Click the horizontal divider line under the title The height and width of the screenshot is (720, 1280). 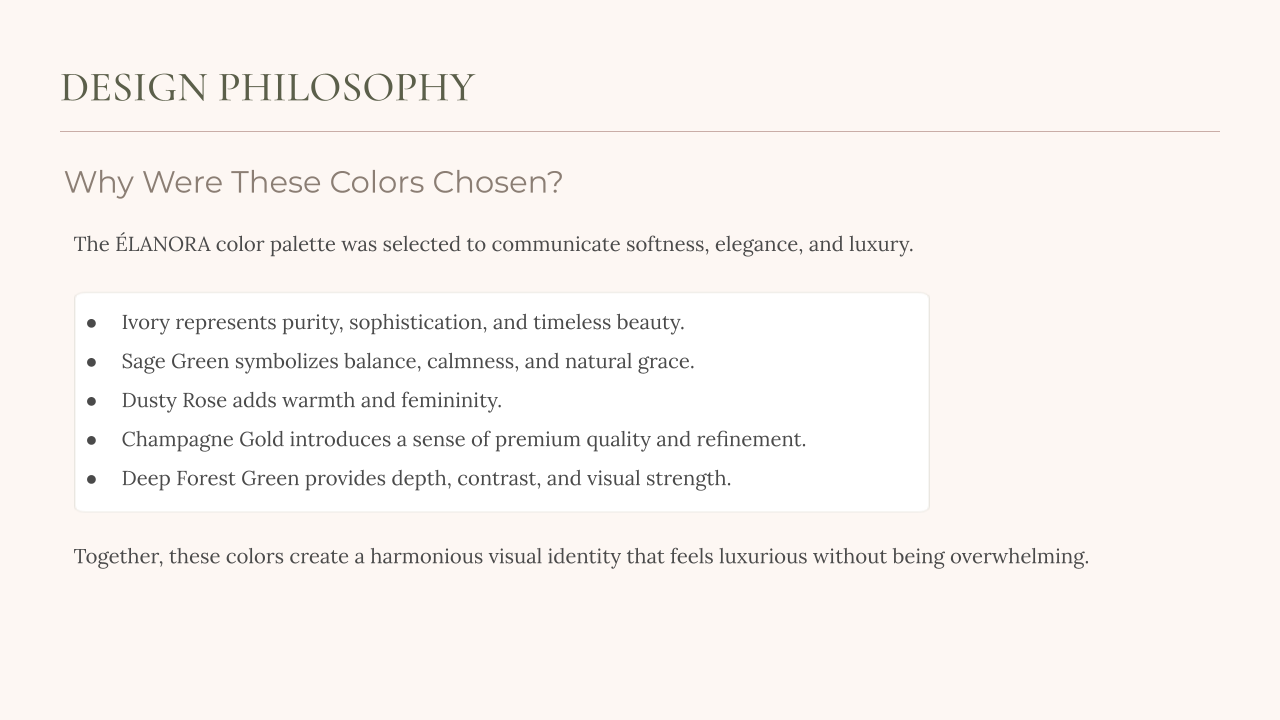[640, 131]
